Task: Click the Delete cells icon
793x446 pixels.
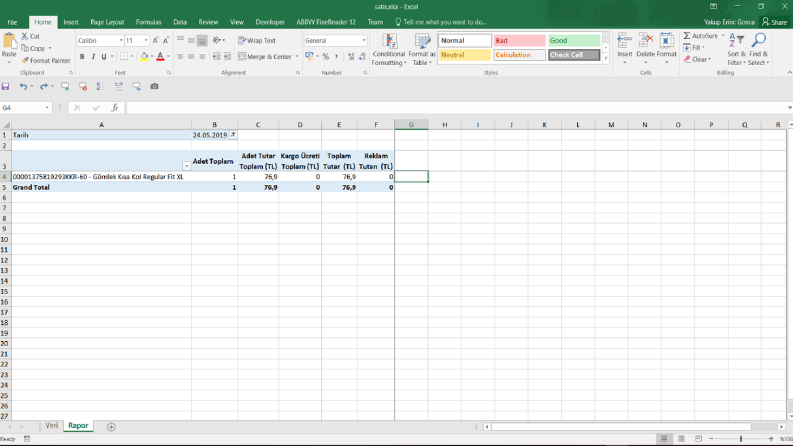Action: tap(646, 40)
